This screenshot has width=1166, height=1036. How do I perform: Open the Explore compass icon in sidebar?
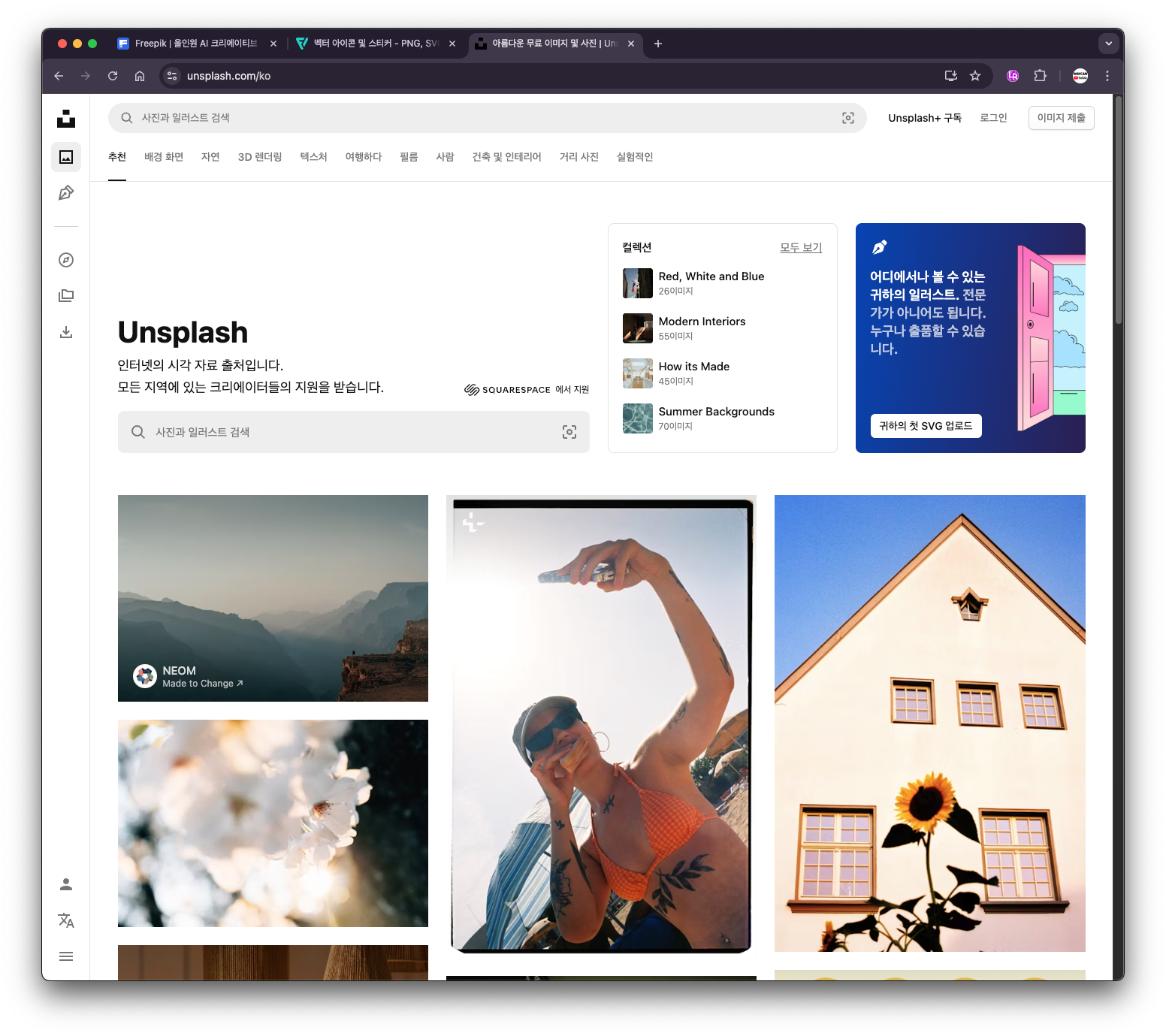(x=66, y=260)
